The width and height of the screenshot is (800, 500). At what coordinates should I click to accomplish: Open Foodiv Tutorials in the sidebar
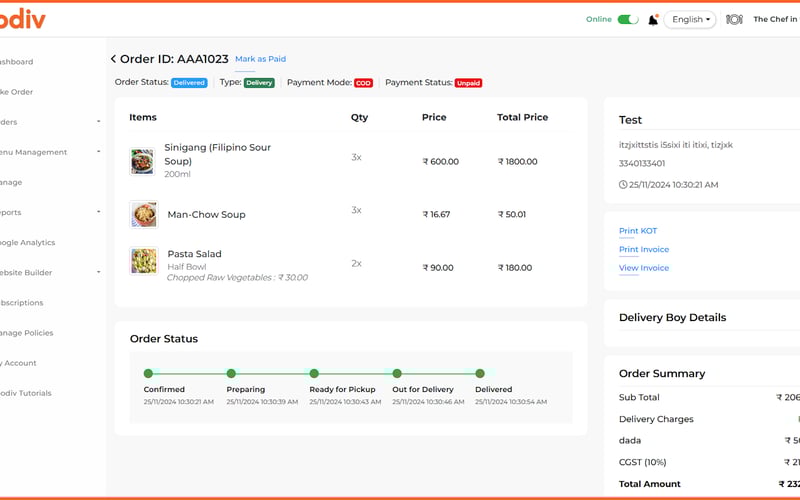(26, 393)
